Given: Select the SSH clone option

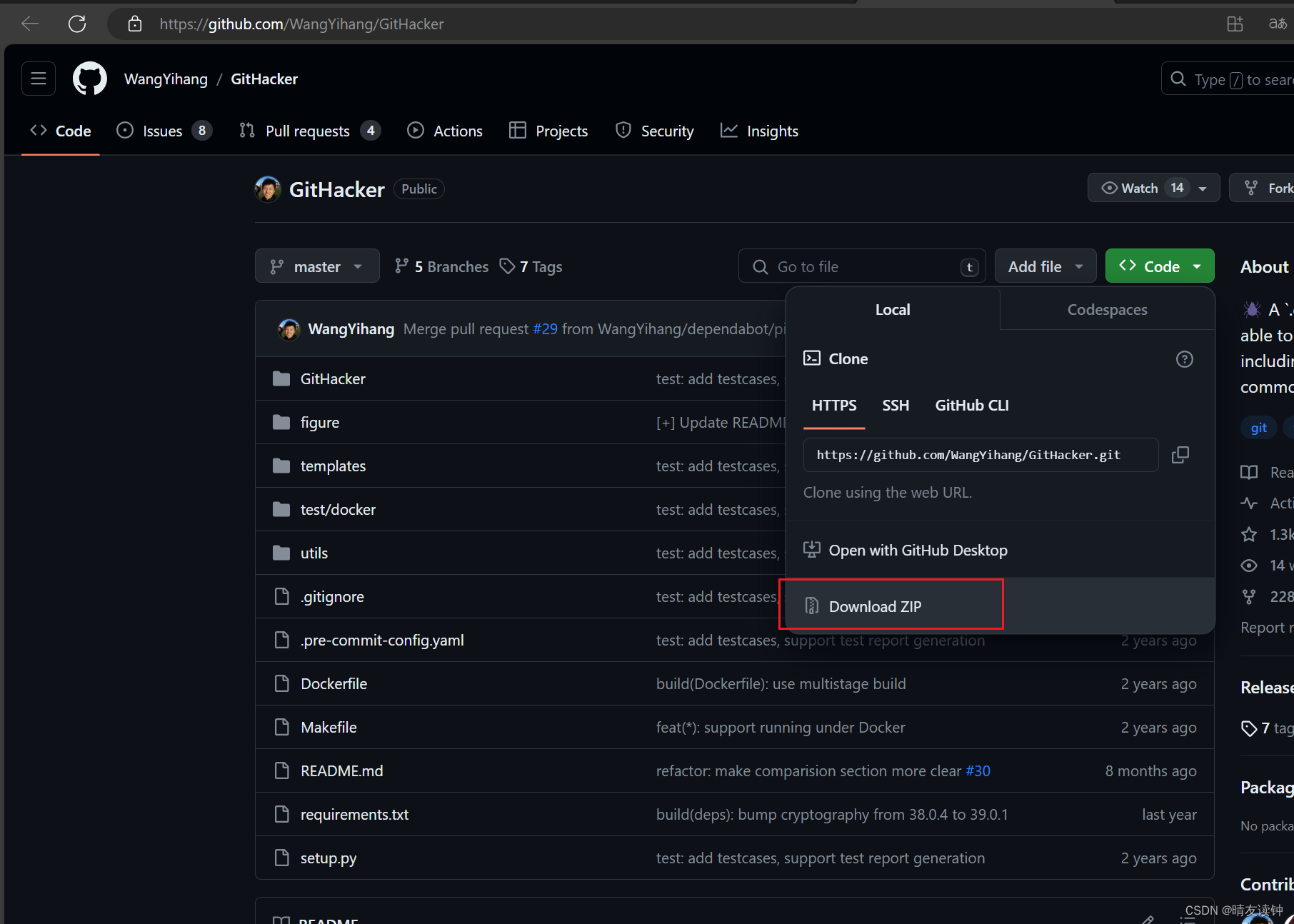Looking at the screenshot, I should pyautogui.click(x=896, y=406).
